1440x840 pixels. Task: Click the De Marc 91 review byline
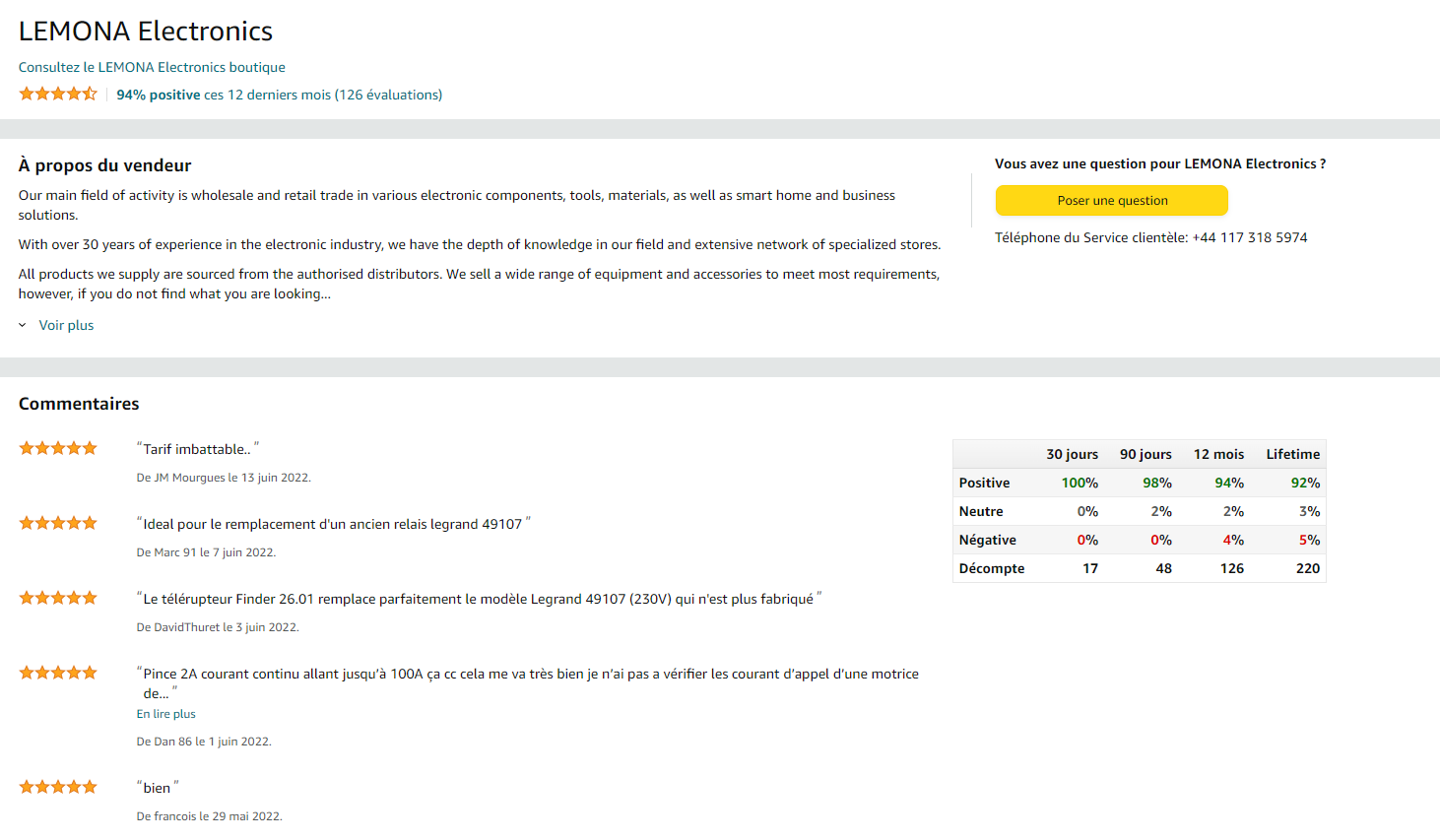pyautogui.click(x=206, y=552)
